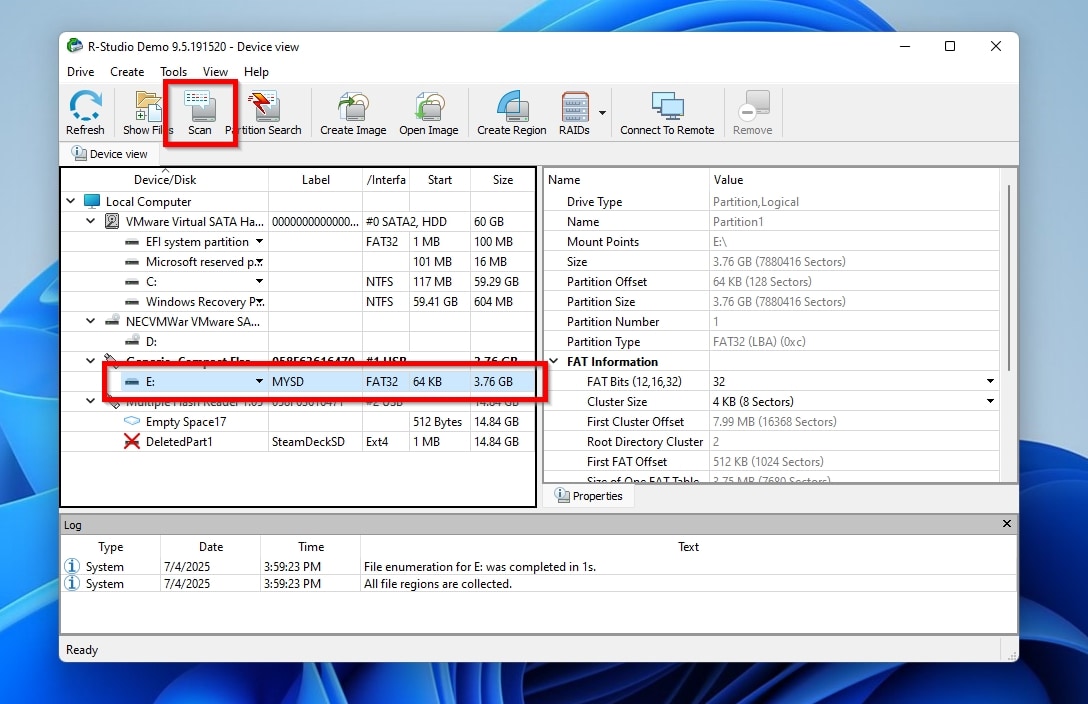Screen dimensions: 1088x704
Task: Click the Show Files toolbar icon
Action: (x=148, y=112)
